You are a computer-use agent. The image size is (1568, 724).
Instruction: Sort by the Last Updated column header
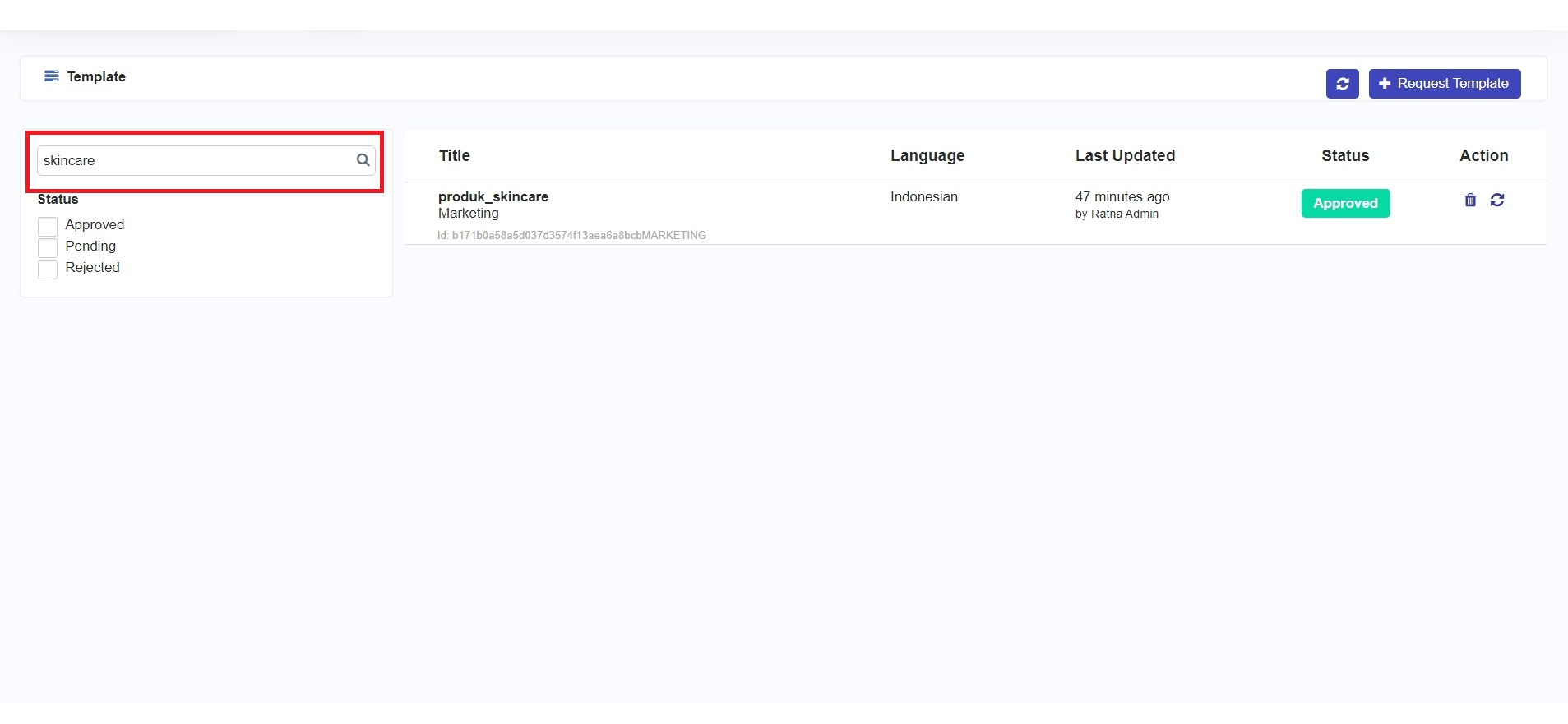(x=1124, y=156)
